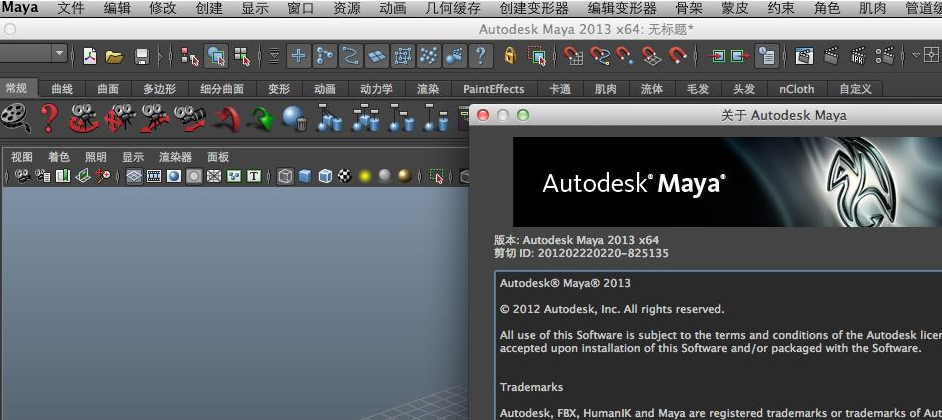
Task: Open scene with the folder icon
Action: (x=115, y=56)
